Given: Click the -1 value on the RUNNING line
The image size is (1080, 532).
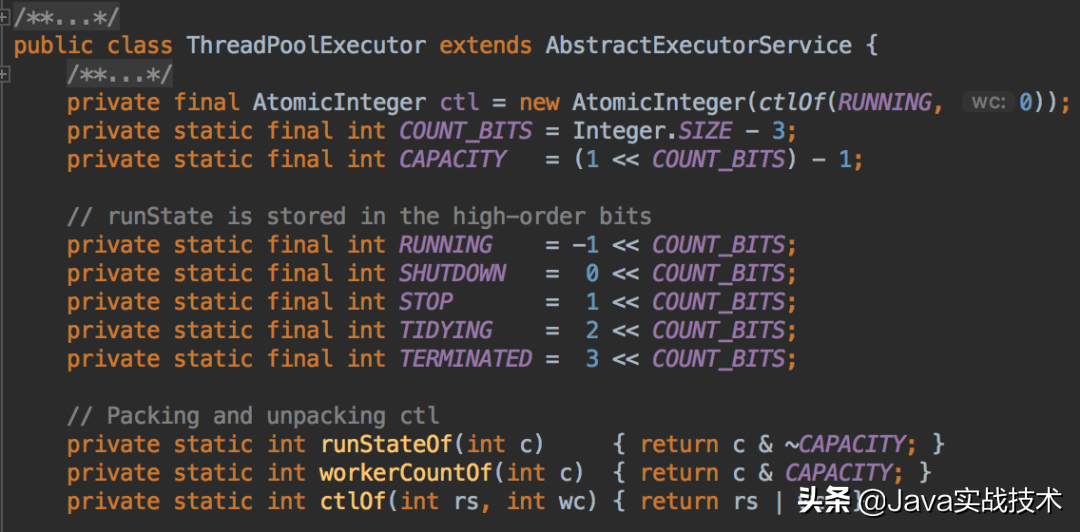Looking at the screenshot, I should [x=585, y=245].
